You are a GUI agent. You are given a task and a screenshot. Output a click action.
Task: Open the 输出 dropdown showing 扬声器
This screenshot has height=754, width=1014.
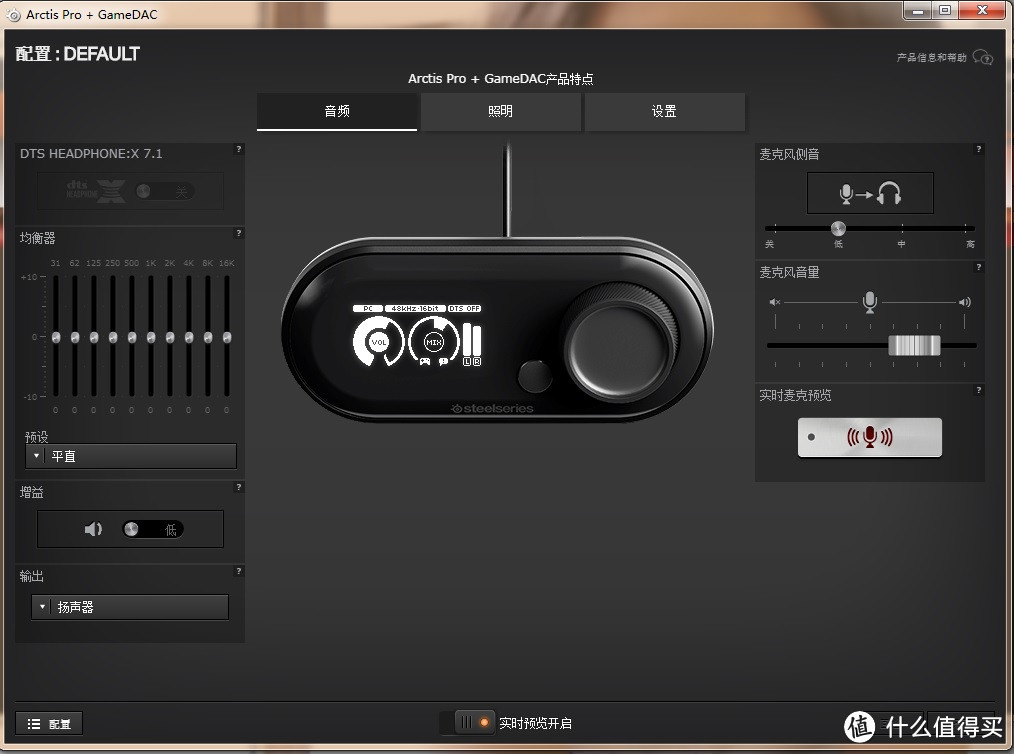coord(130,607)
